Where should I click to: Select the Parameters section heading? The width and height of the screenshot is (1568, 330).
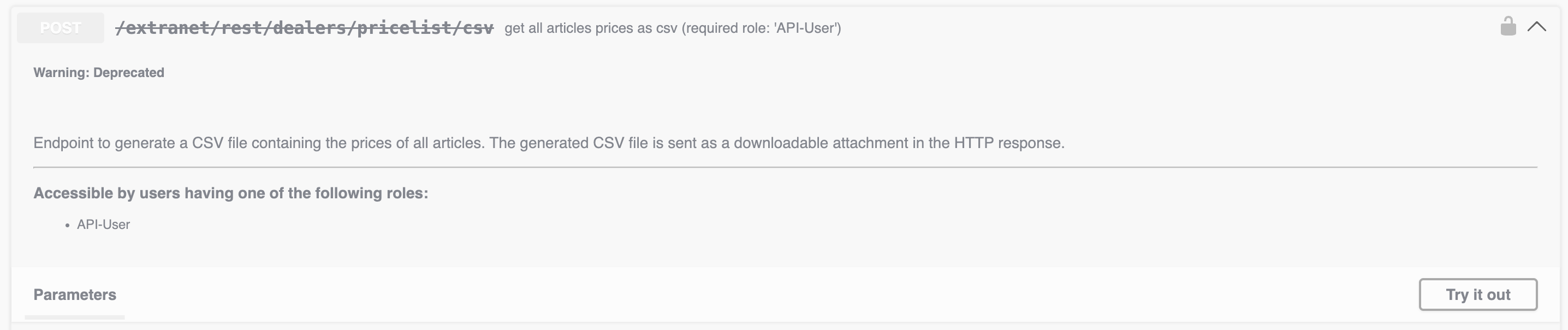click(74, 294)
